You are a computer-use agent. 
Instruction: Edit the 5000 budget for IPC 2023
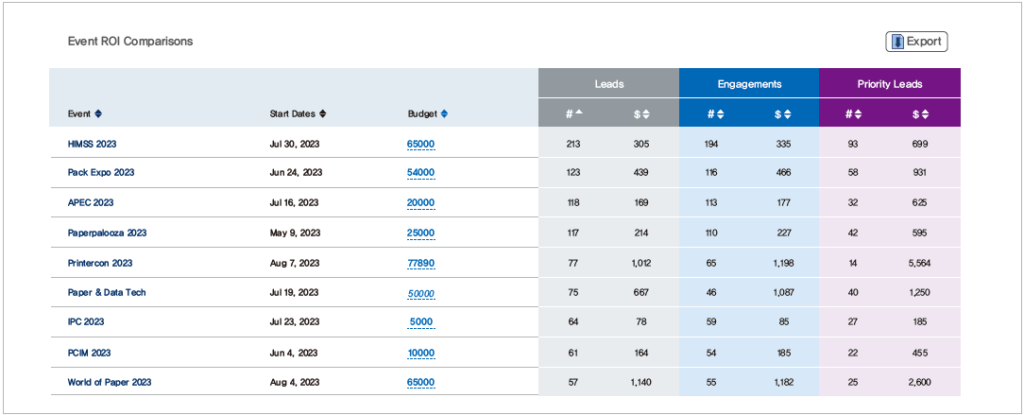click(423, 322)
